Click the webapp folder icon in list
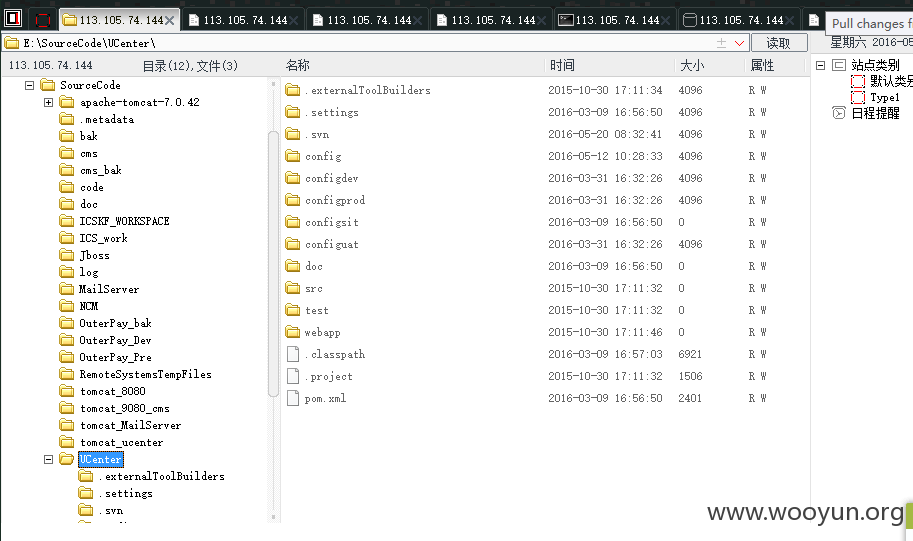 tap(293, 333)
